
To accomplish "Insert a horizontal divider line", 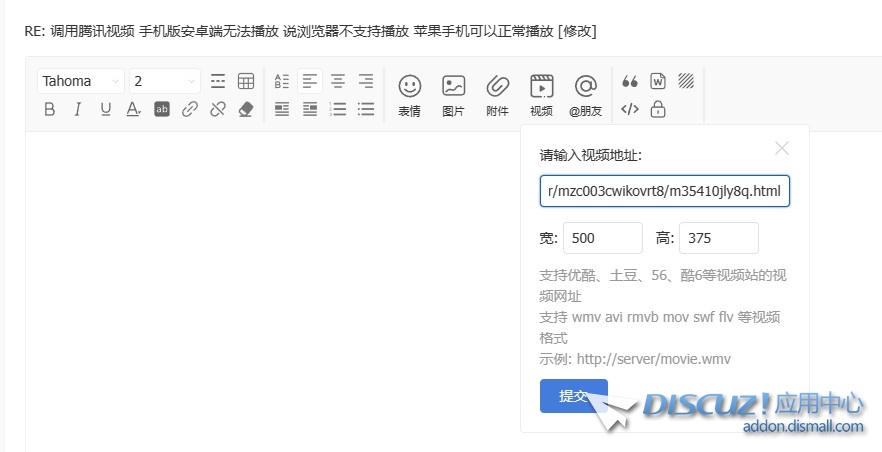I will [x=218, y=81].
